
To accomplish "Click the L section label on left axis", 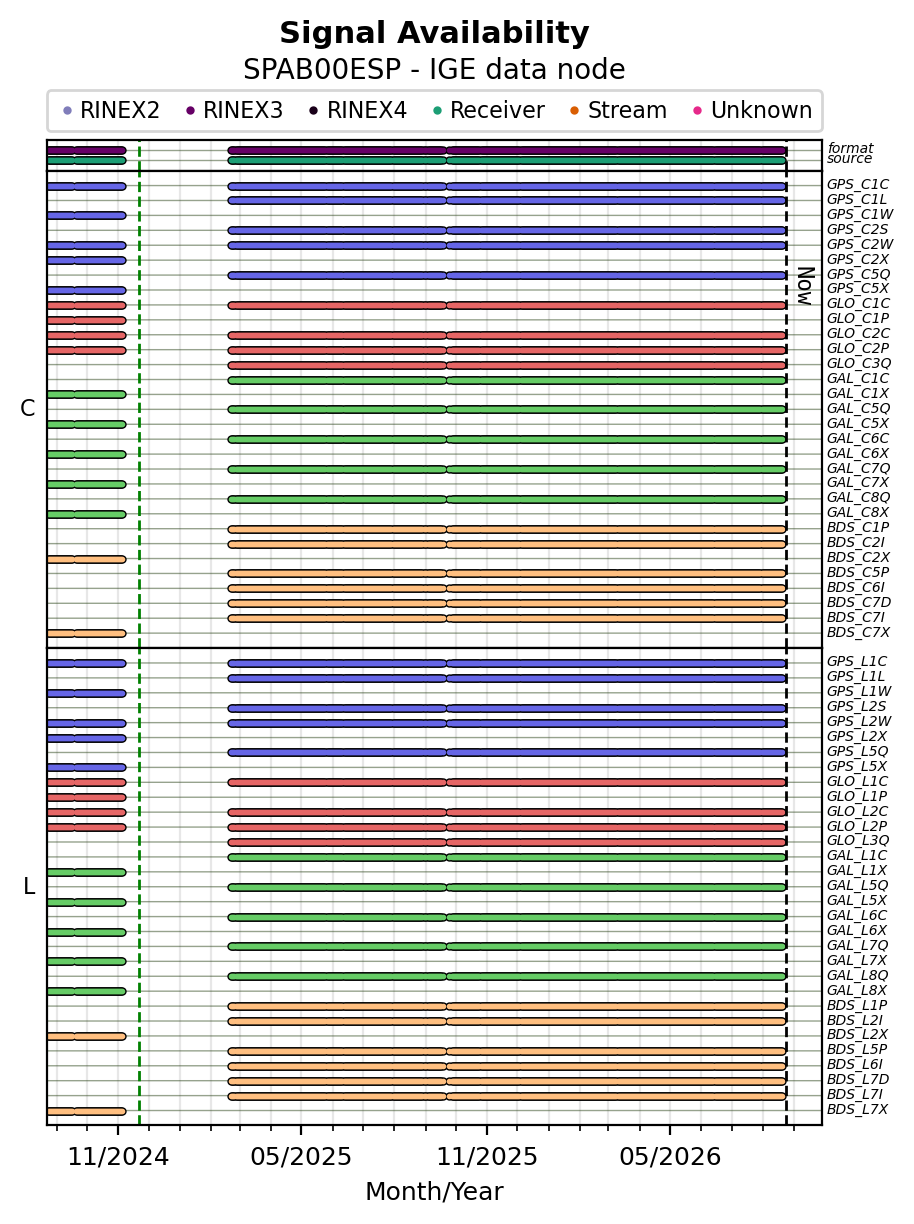I will [x=28, y=887].
